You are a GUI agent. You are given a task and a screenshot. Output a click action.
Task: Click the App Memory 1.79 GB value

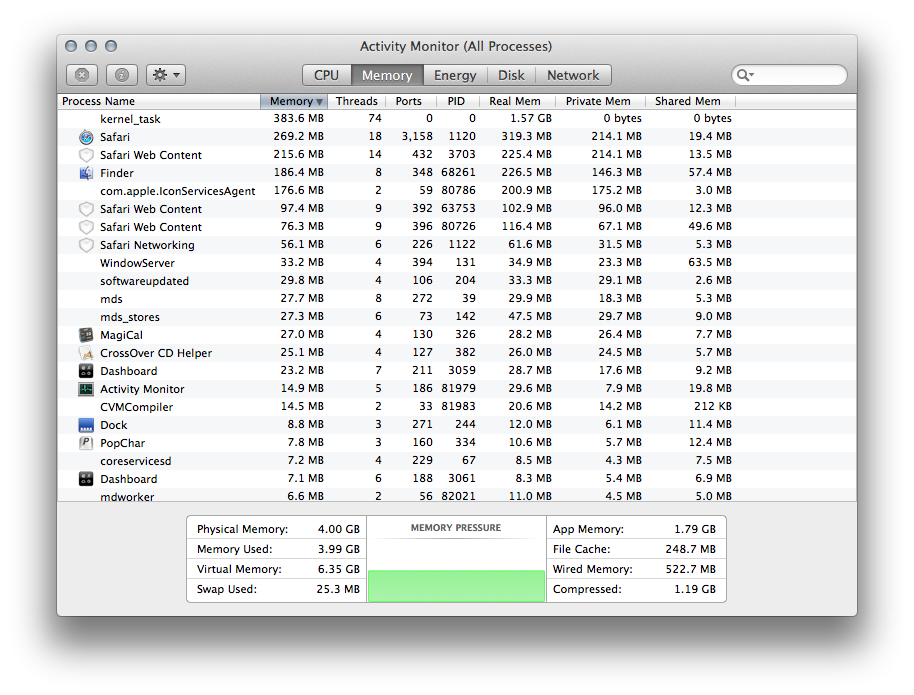coord(695,529)
